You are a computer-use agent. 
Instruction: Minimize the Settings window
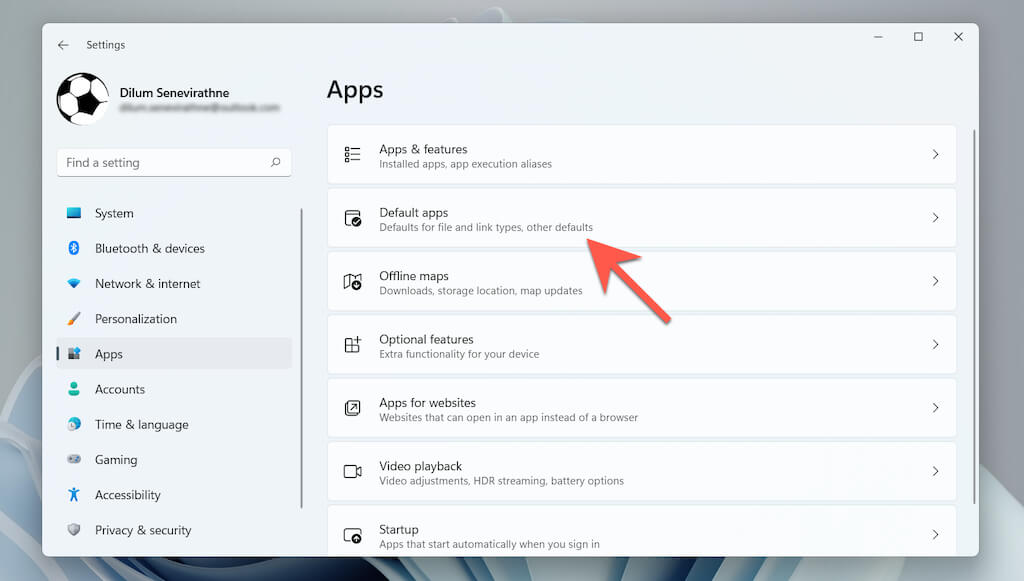coord(878,37)
